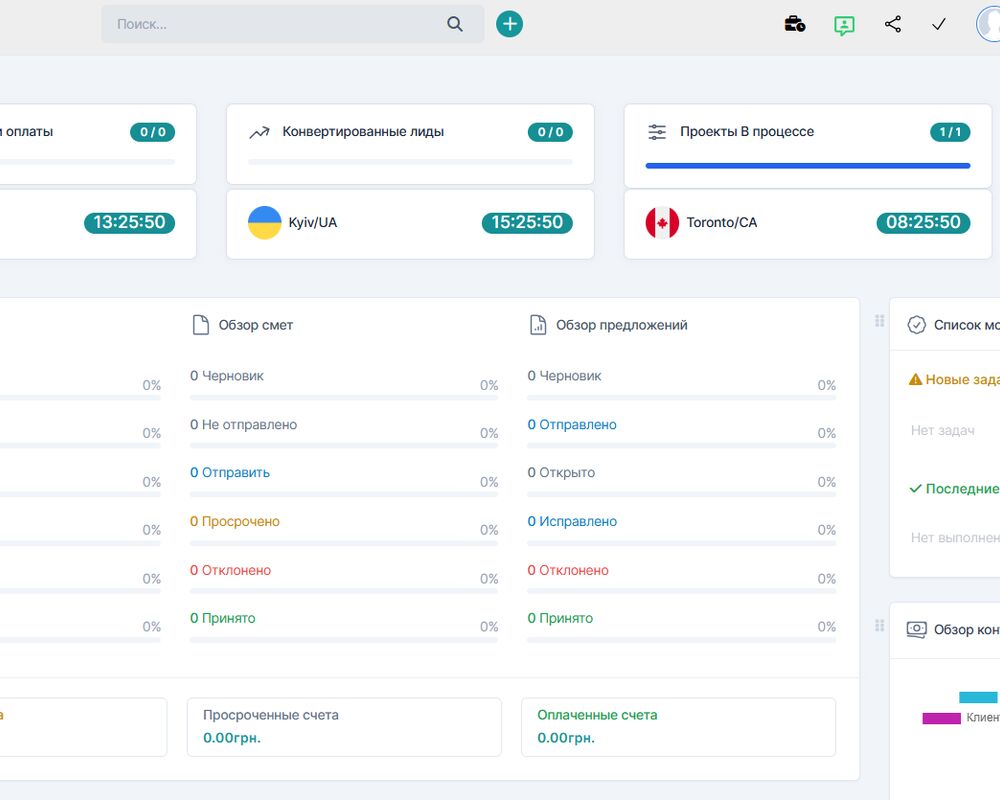Viewport: 1000px width, 800px height.
Task: Open the checkmark to-do icon in header
Action: tap(939, 23)
